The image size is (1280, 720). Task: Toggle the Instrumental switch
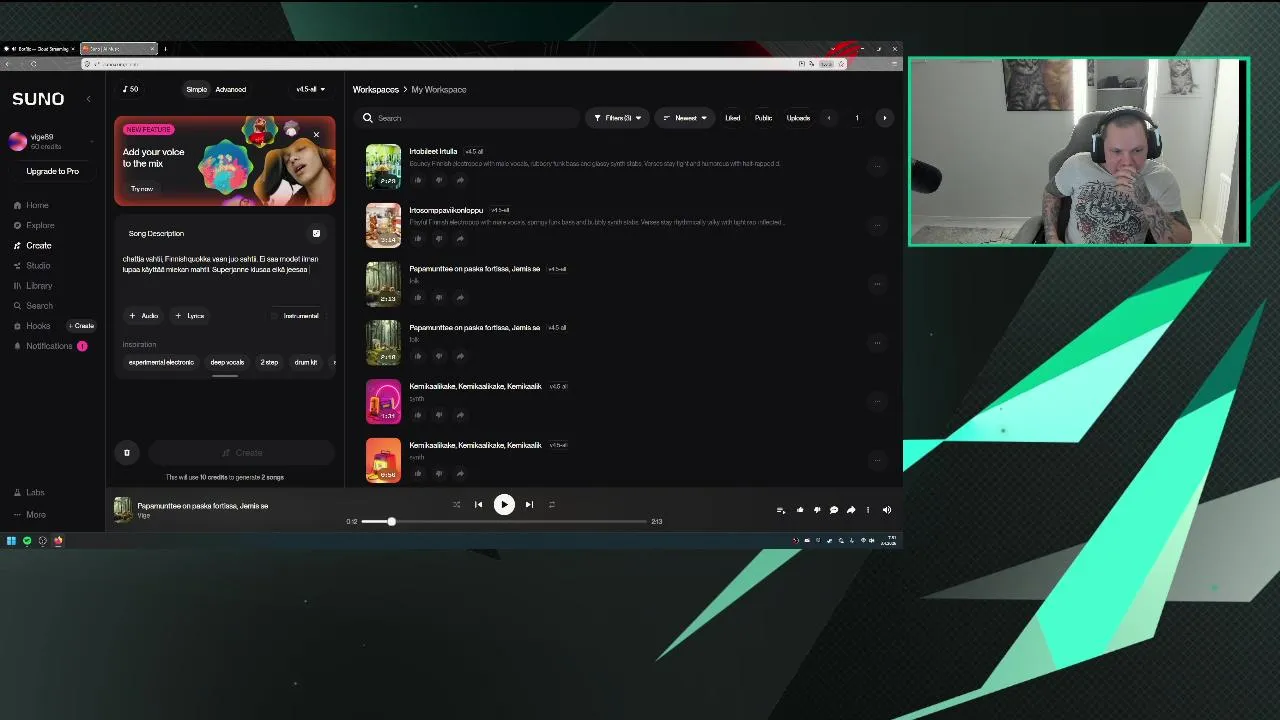tap(295, 316)
